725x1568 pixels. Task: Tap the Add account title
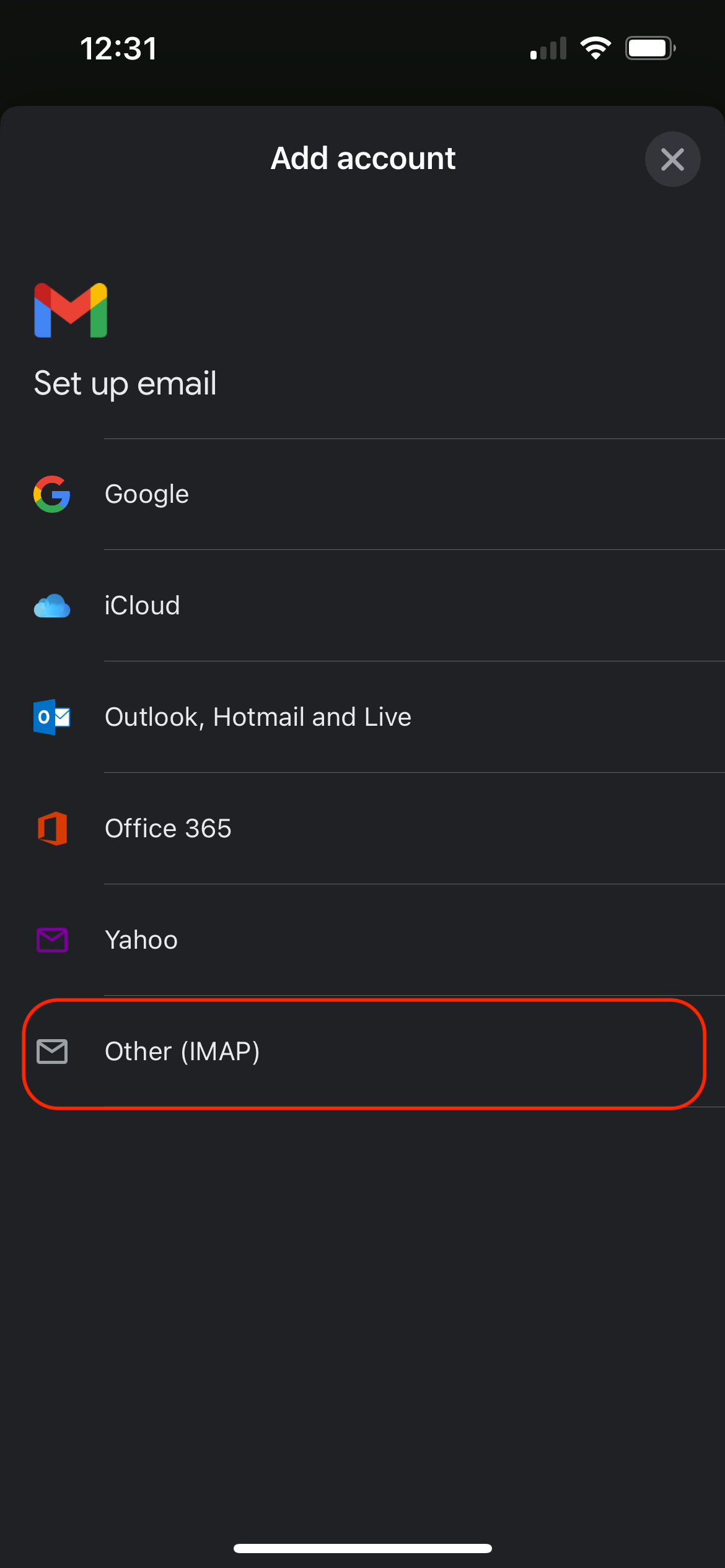click(362, 159)
